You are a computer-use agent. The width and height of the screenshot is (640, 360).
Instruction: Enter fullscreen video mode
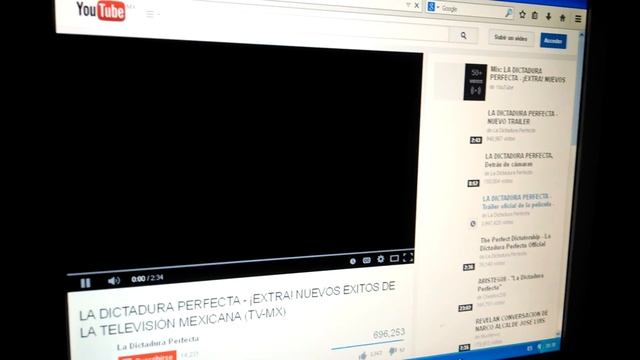408,257
